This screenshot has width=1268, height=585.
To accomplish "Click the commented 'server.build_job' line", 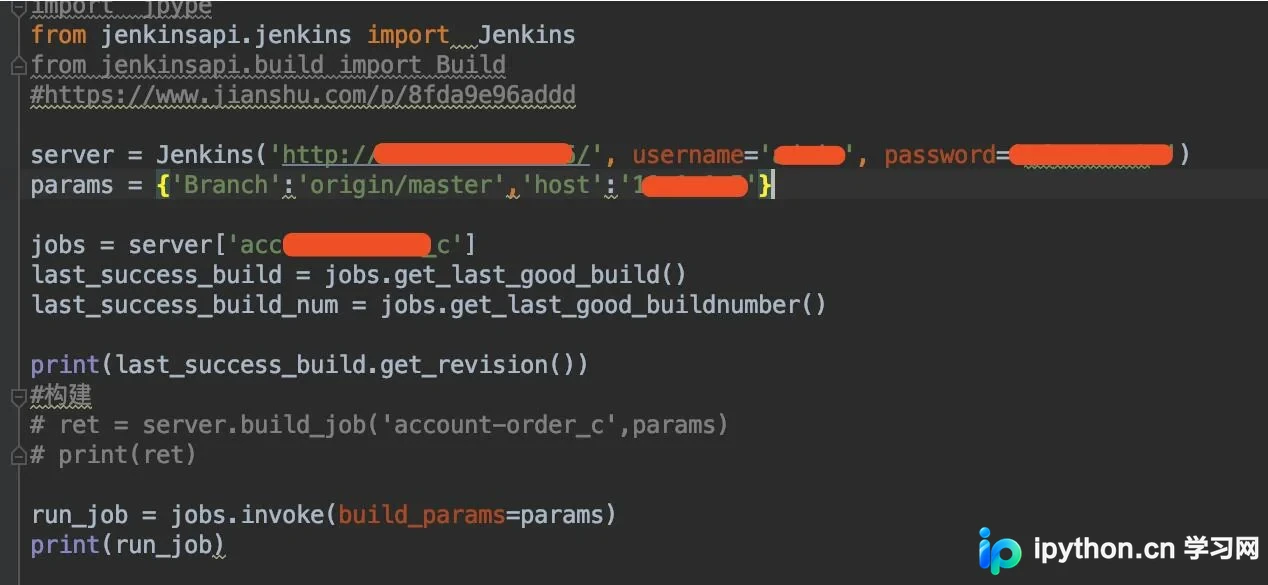I will pos(380,425).
